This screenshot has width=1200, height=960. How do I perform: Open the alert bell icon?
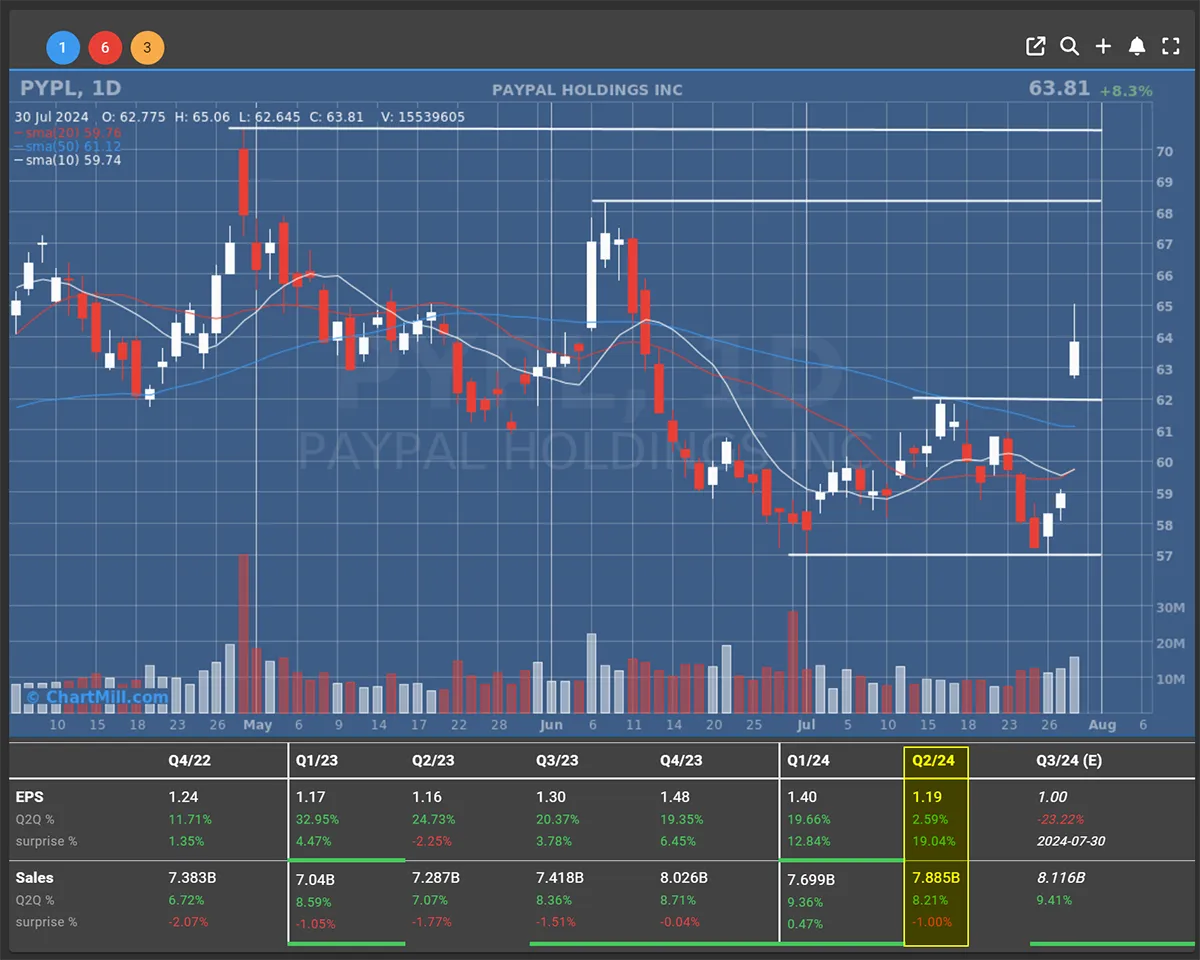(1137, 46)
